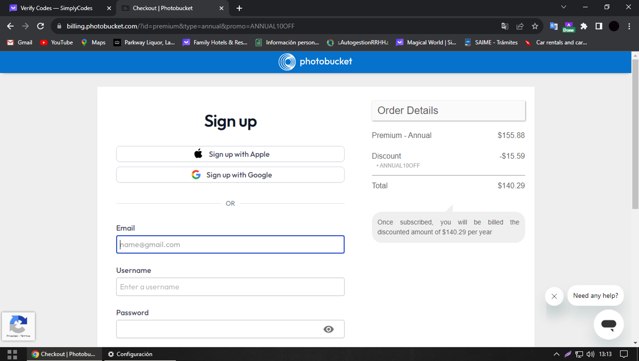Show hidden system tray icons
Image resolution: width=639 pixels, height=361 pixels.
556,354
